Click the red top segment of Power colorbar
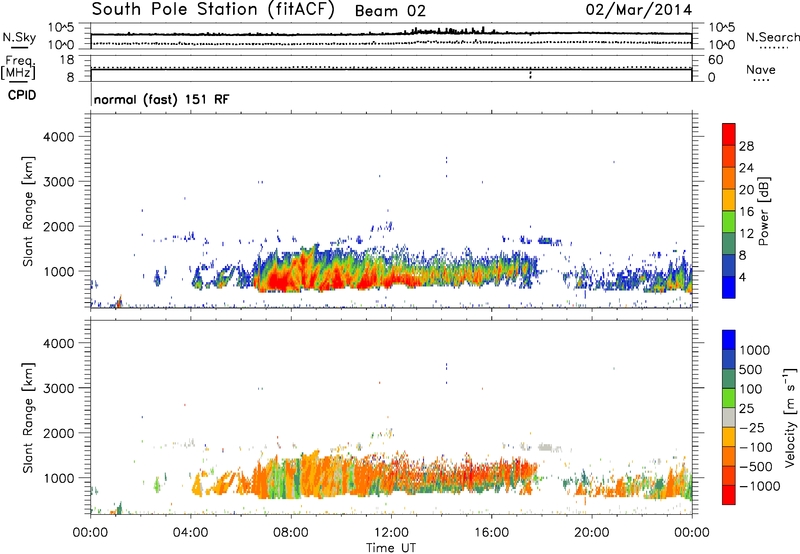 [x=729, y=134]
